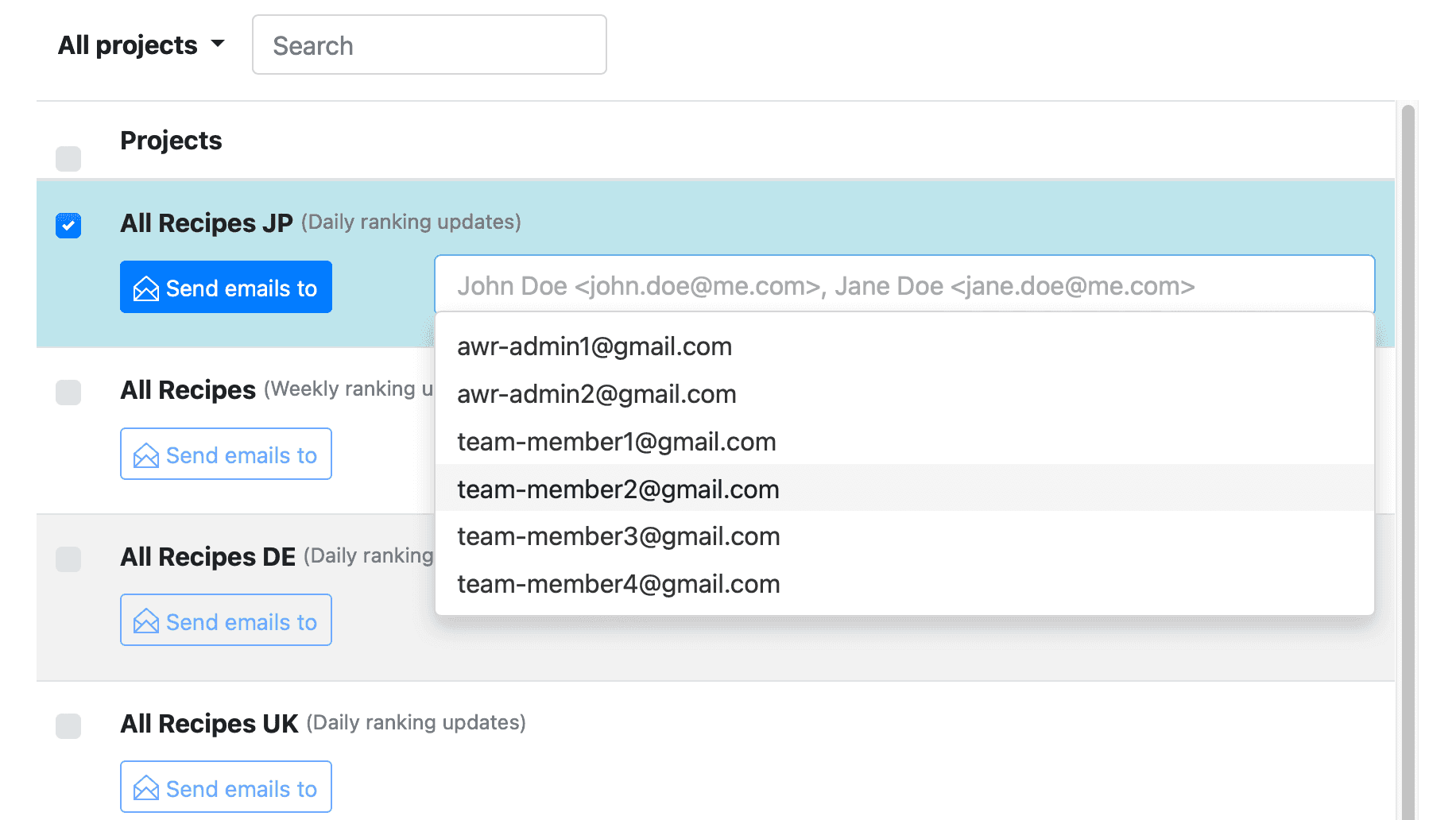This screenshot has width=1456, height=820.
Task: Click the vertical scrollbar of the projects list
Action: [x=1408, y=461]
